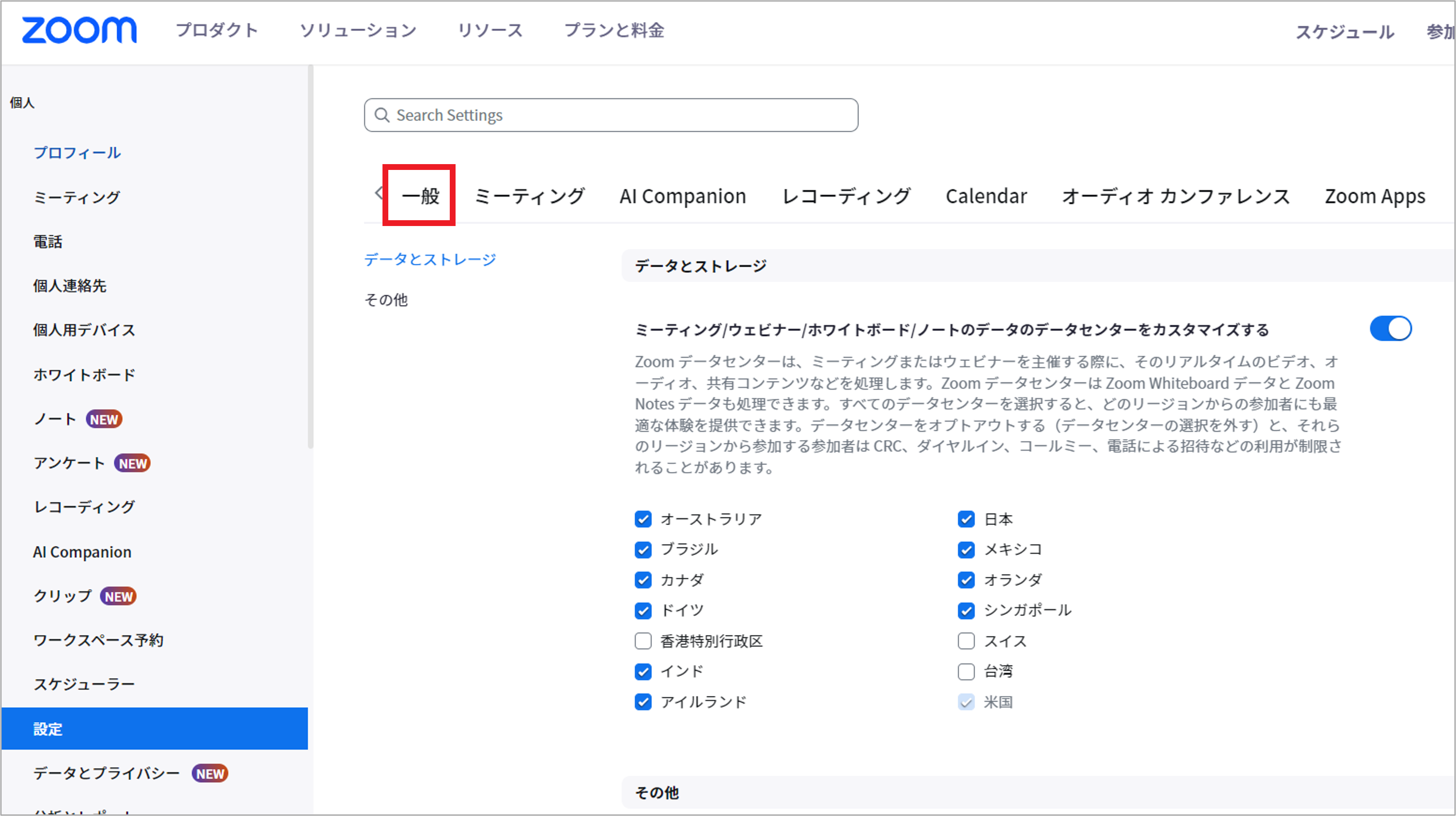Select 設定 in the sidebar
The height and width of the screenshot is (816, 1456).
(154, 729)
